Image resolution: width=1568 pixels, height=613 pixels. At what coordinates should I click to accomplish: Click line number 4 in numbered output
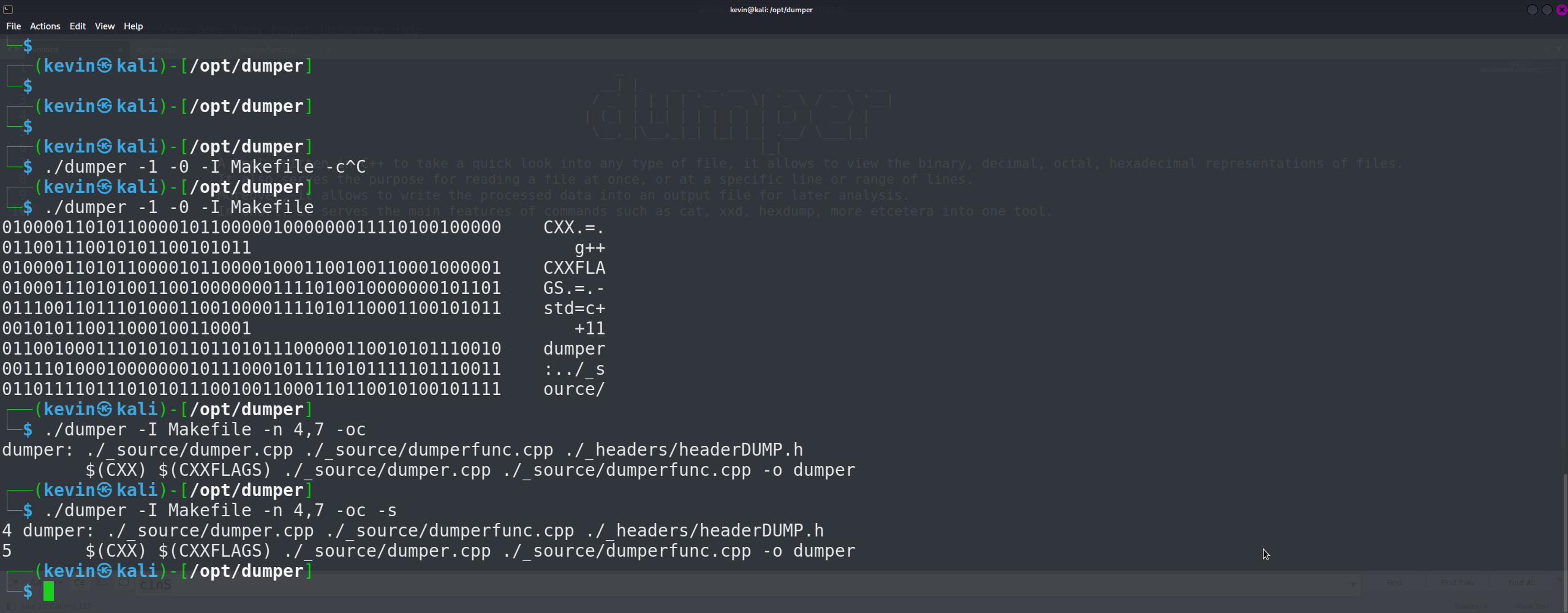coord(7,531)
